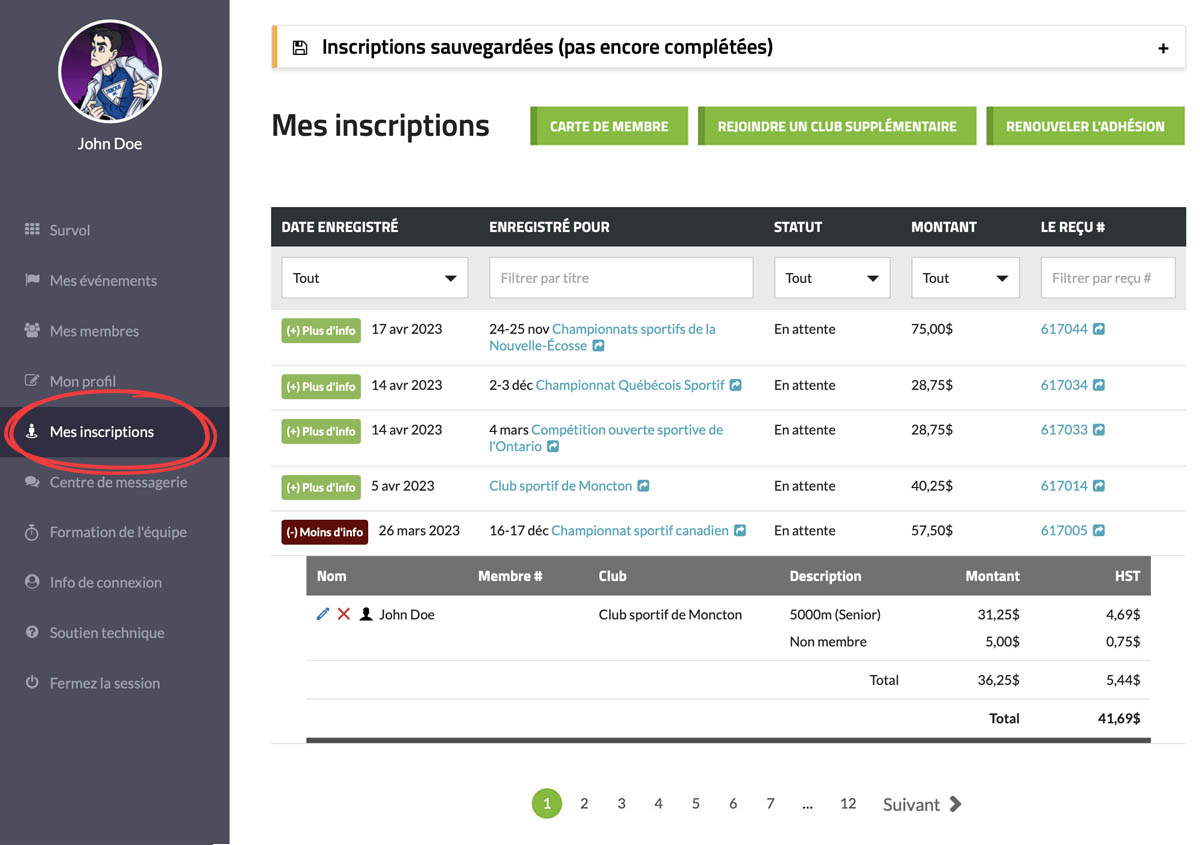Open the Statut filter dropdown
The width and height of the screenshot is (1200, 845).
(831, 278)
